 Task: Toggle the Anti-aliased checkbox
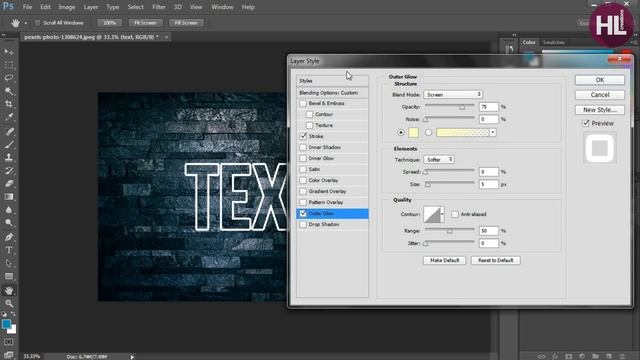click(455, 214)
